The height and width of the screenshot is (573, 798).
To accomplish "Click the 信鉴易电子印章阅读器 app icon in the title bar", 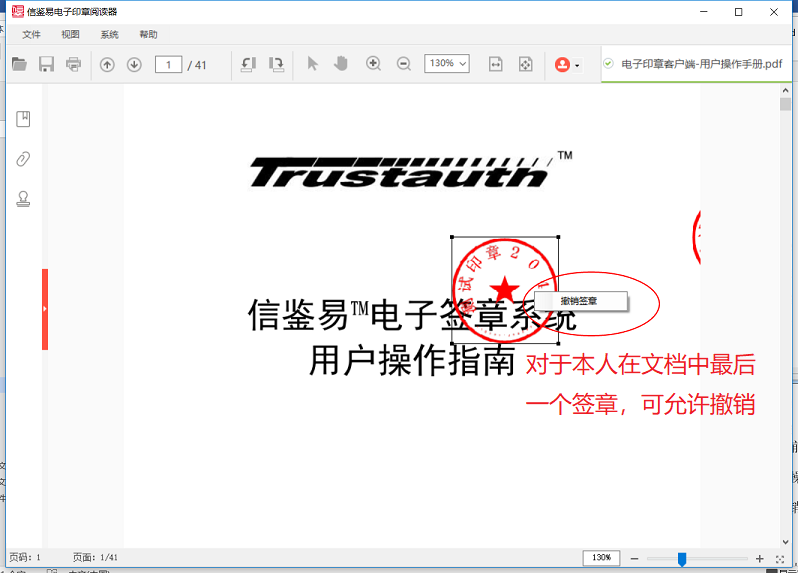I will pyautogui.click(x=18, y=11).
